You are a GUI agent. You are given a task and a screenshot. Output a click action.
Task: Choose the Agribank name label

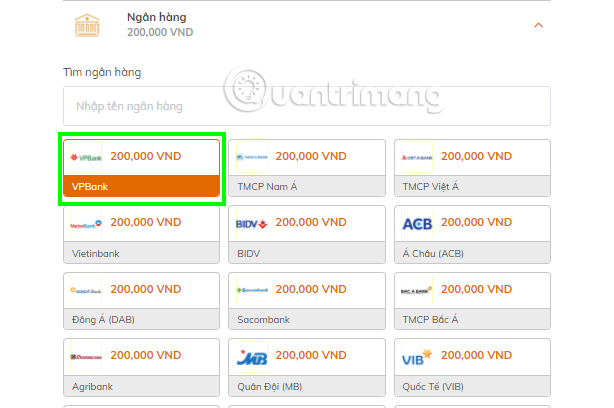click(92, 387)
